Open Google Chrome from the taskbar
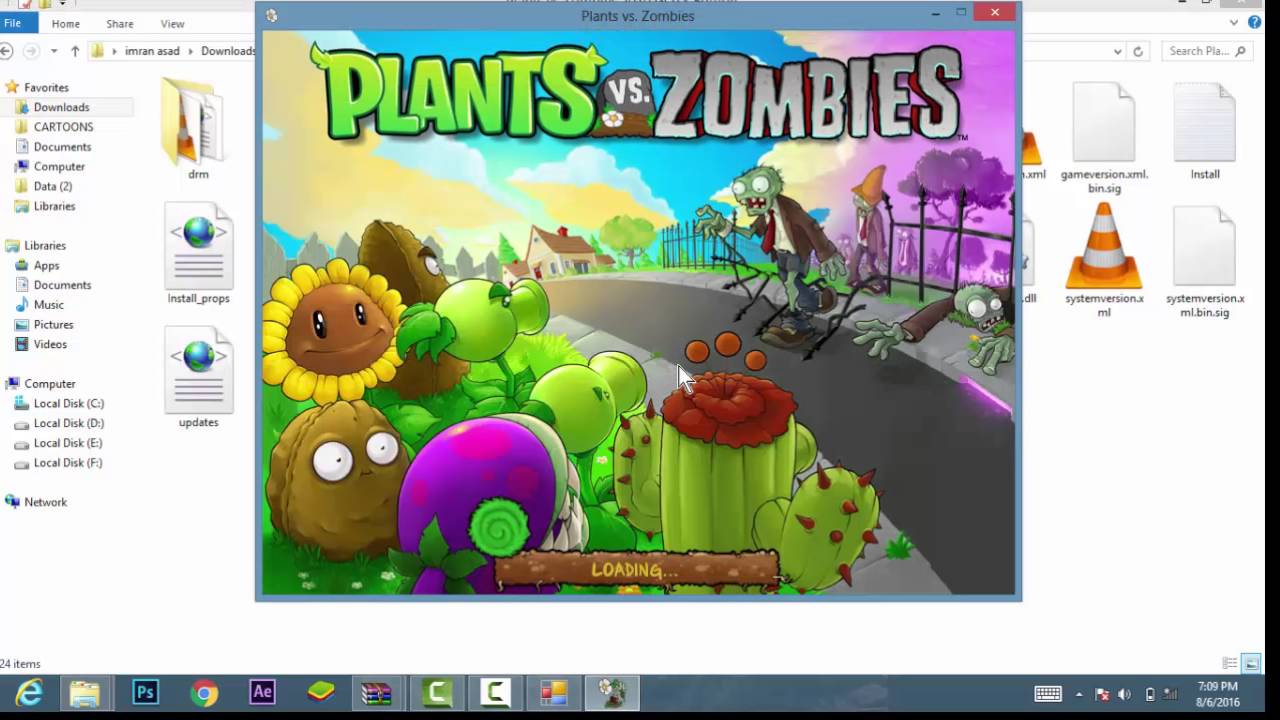The image size is (1280, 720). coord(204,692)
